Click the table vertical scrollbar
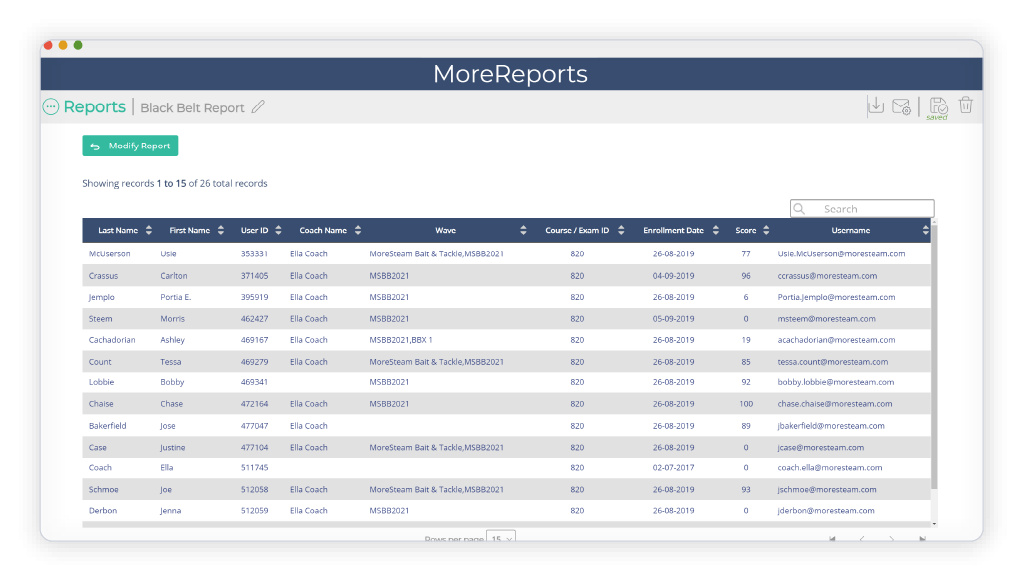Viewport: 1017px width, 575px height. coord(934,357)
